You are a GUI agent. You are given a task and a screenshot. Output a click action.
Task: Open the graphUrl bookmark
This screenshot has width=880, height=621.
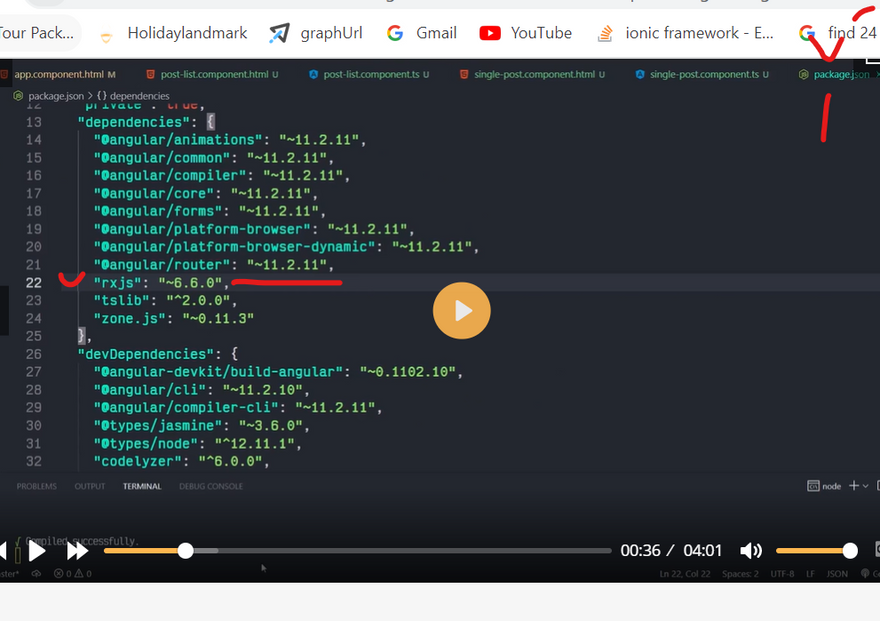coord(315,33)
